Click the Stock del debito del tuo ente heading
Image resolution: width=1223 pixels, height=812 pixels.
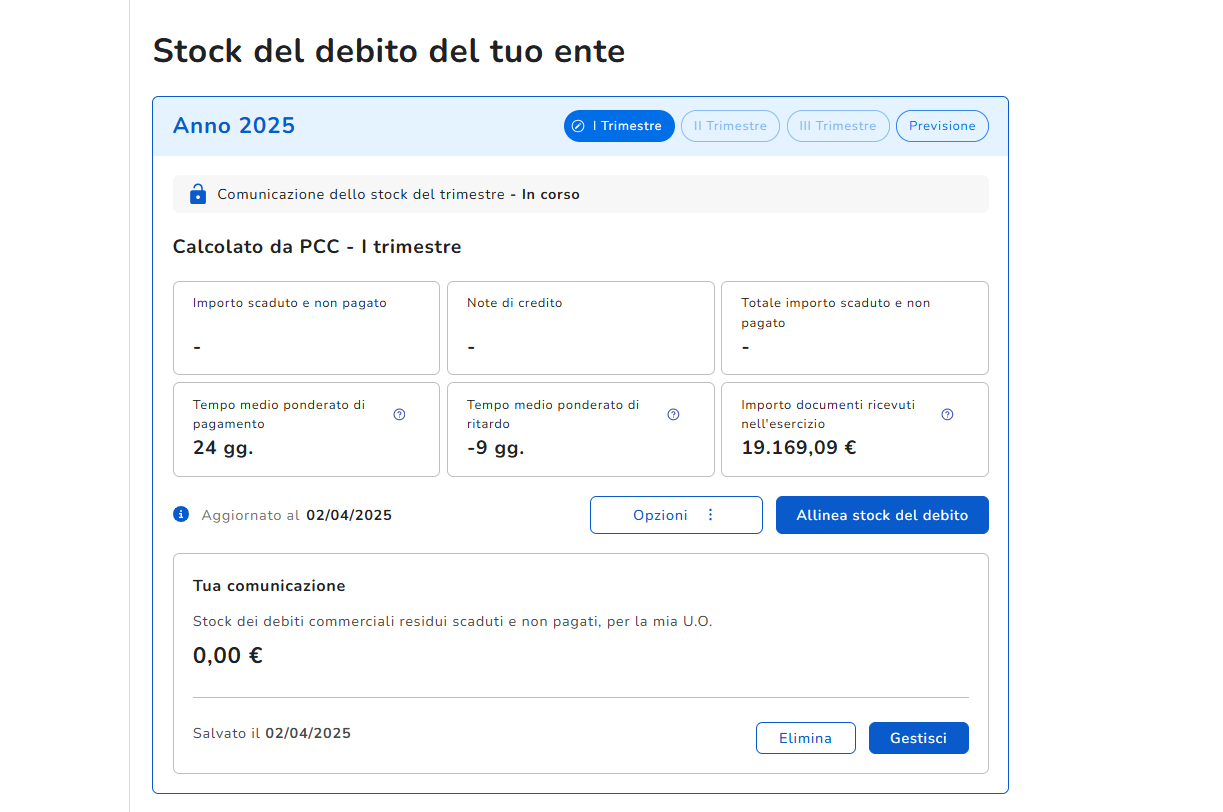389,50
